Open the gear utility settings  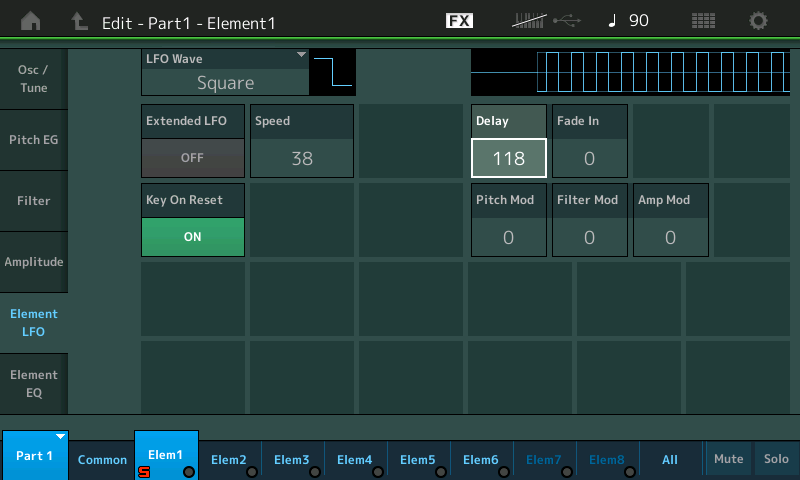[759, 21]
